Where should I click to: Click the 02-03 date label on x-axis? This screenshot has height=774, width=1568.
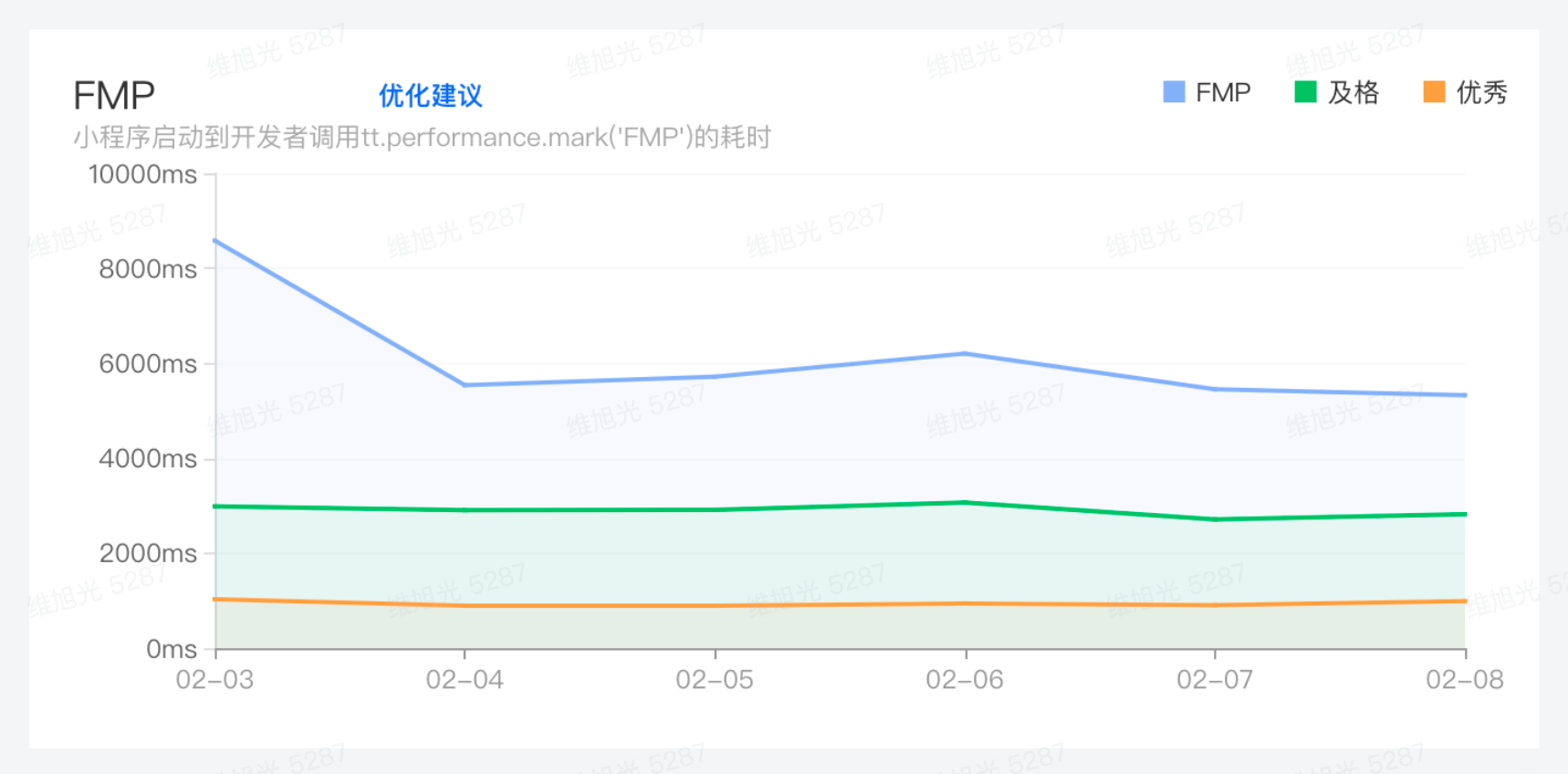[214, 680]
